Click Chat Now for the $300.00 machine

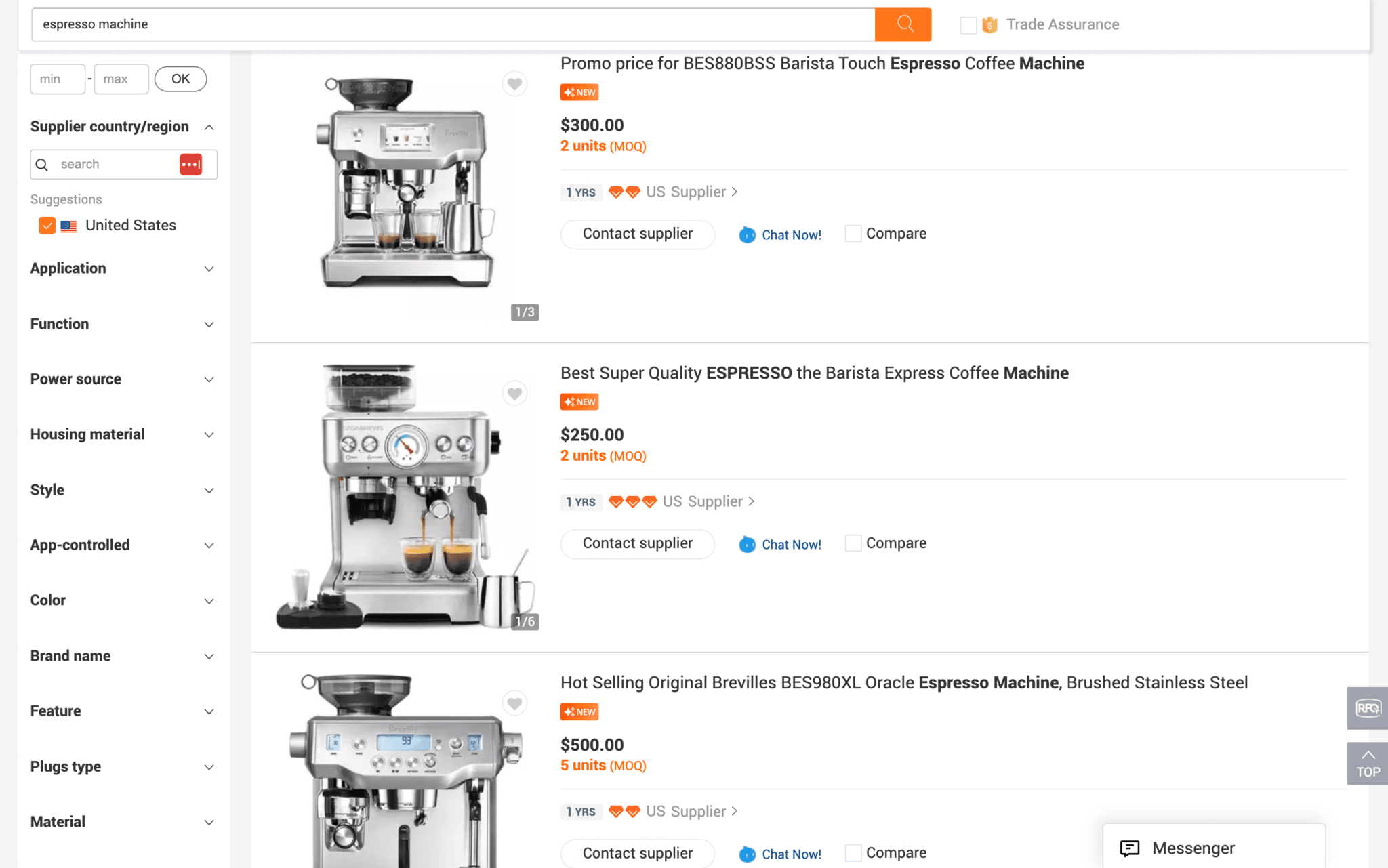780,234
